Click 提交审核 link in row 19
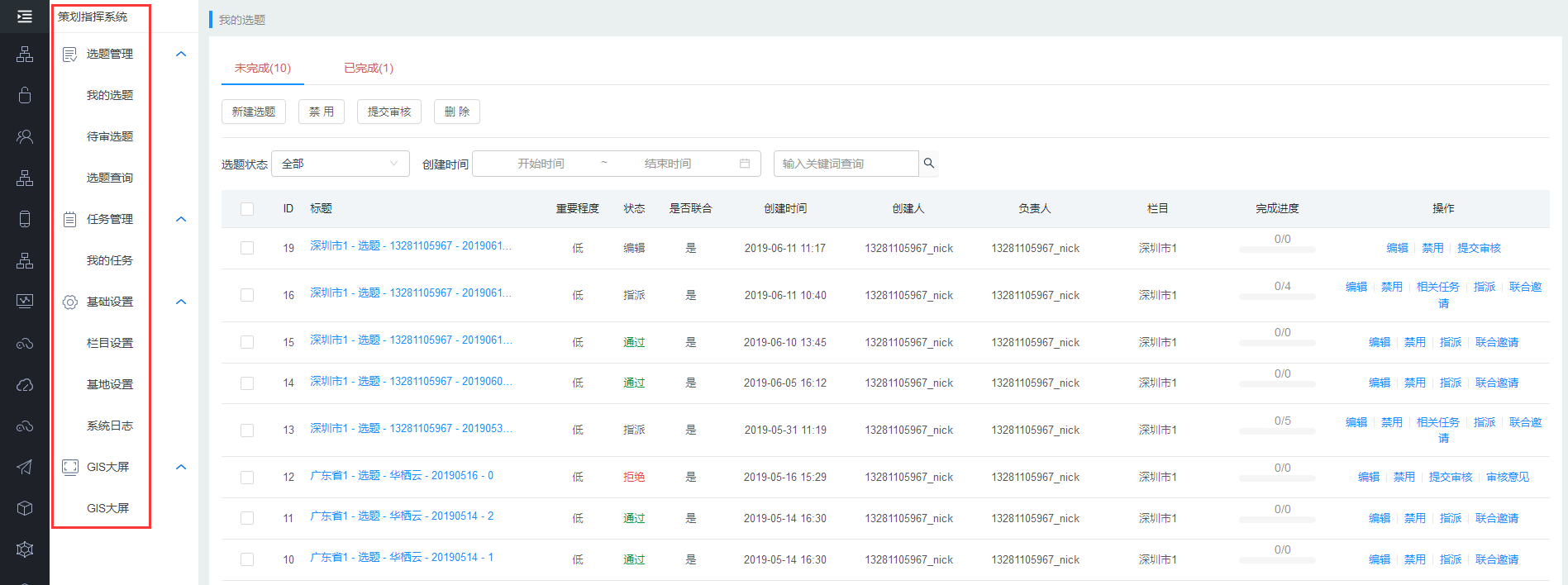1568x585 pixels. point(1479,248)
